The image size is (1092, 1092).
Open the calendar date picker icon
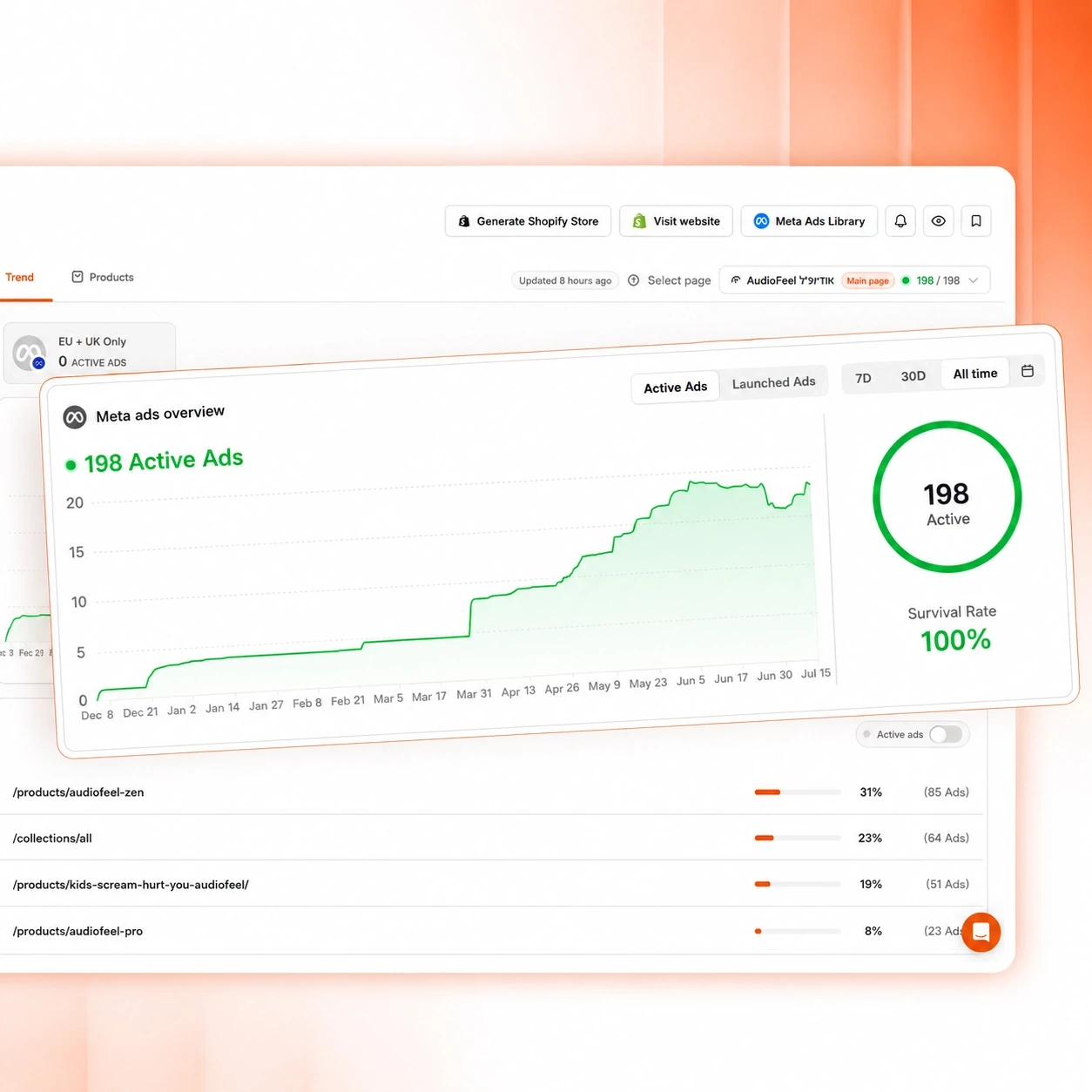1028,371
